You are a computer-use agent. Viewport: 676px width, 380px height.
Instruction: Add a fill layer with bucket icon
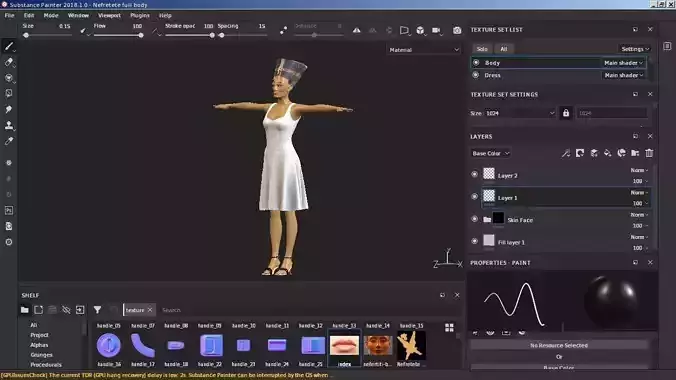pos(607,153)
